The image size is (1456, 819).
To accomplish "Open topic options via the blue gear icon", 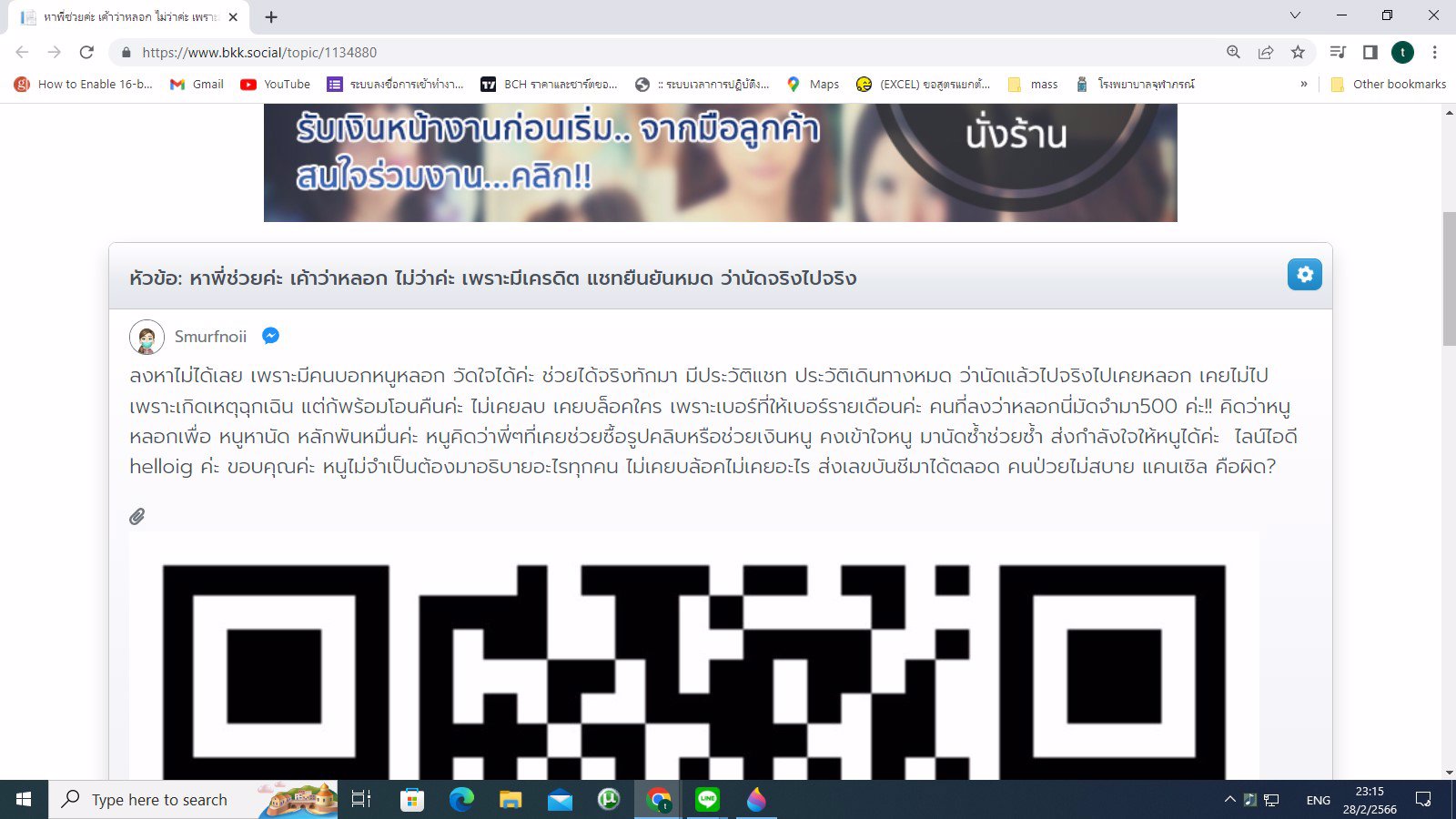I will click(1304, 274).
